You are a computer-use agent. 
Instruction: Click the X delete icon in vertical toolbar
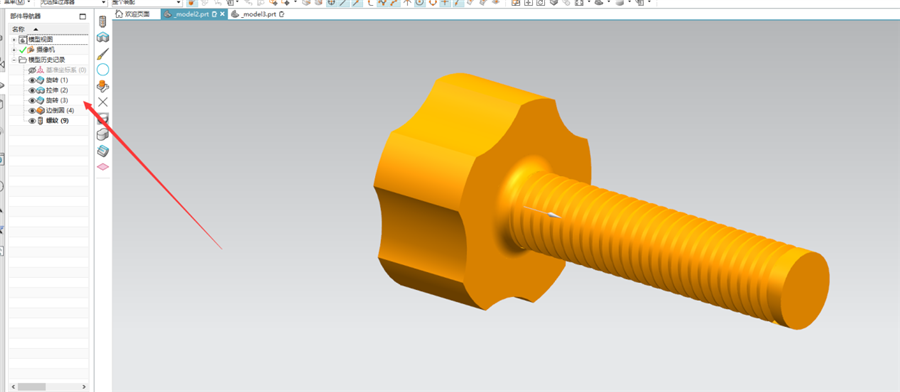[x=103, y=102]
